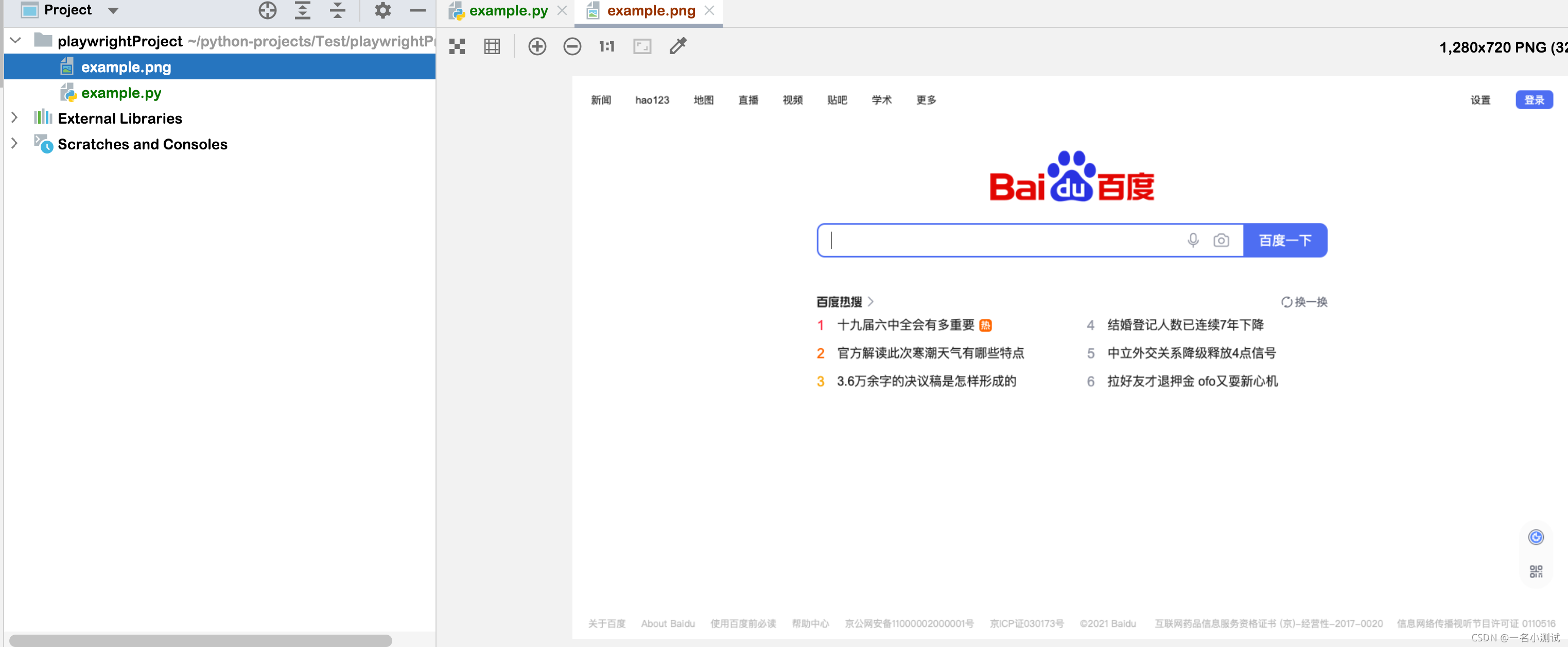Click 学术 link in Baidu screenshot

tap(881, 100)
